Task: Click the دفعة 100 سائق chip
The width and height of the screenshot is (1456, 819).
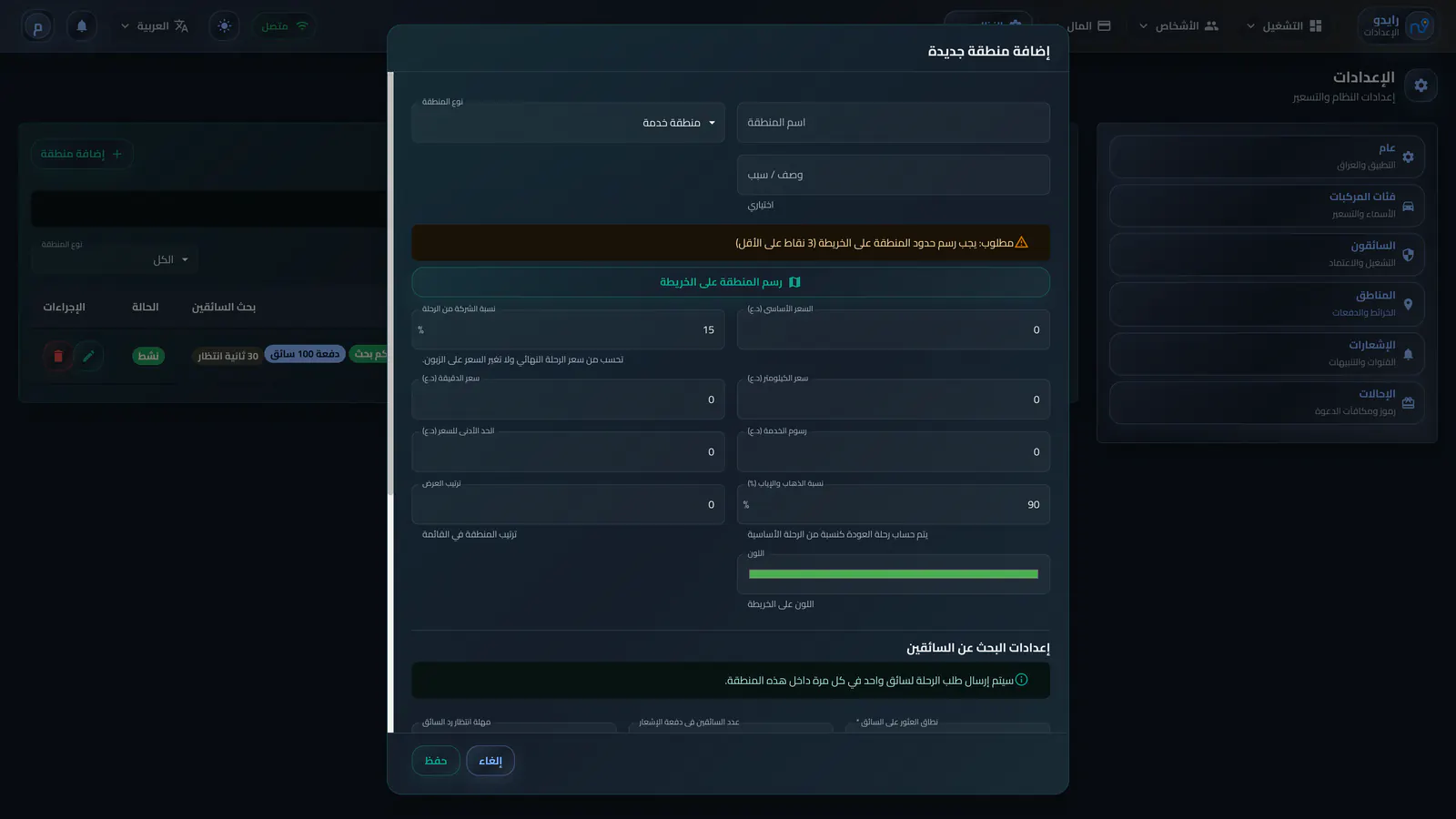Action: click(305, 354)
